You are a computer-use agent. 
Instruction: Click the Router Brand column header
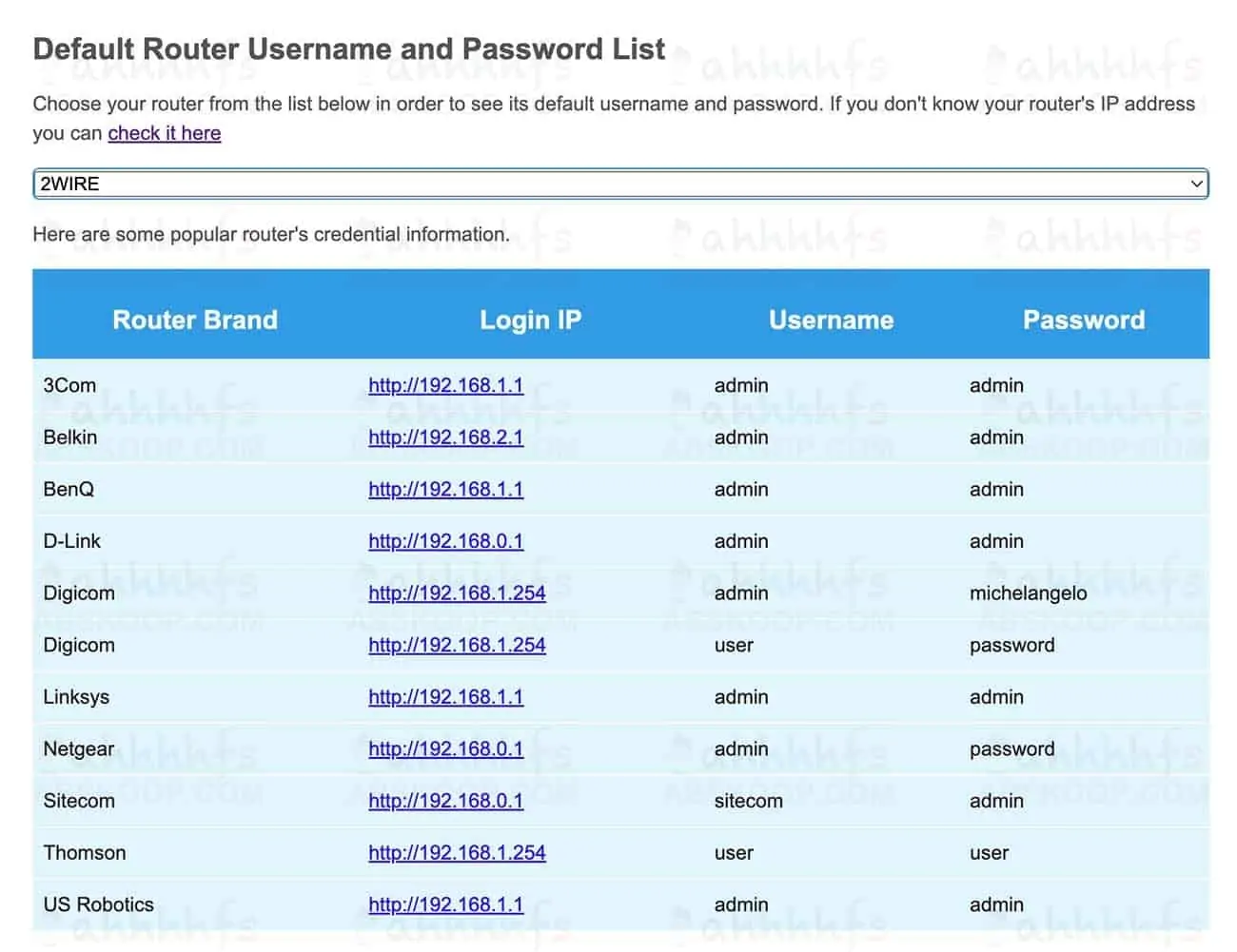(x=195, y=320)
